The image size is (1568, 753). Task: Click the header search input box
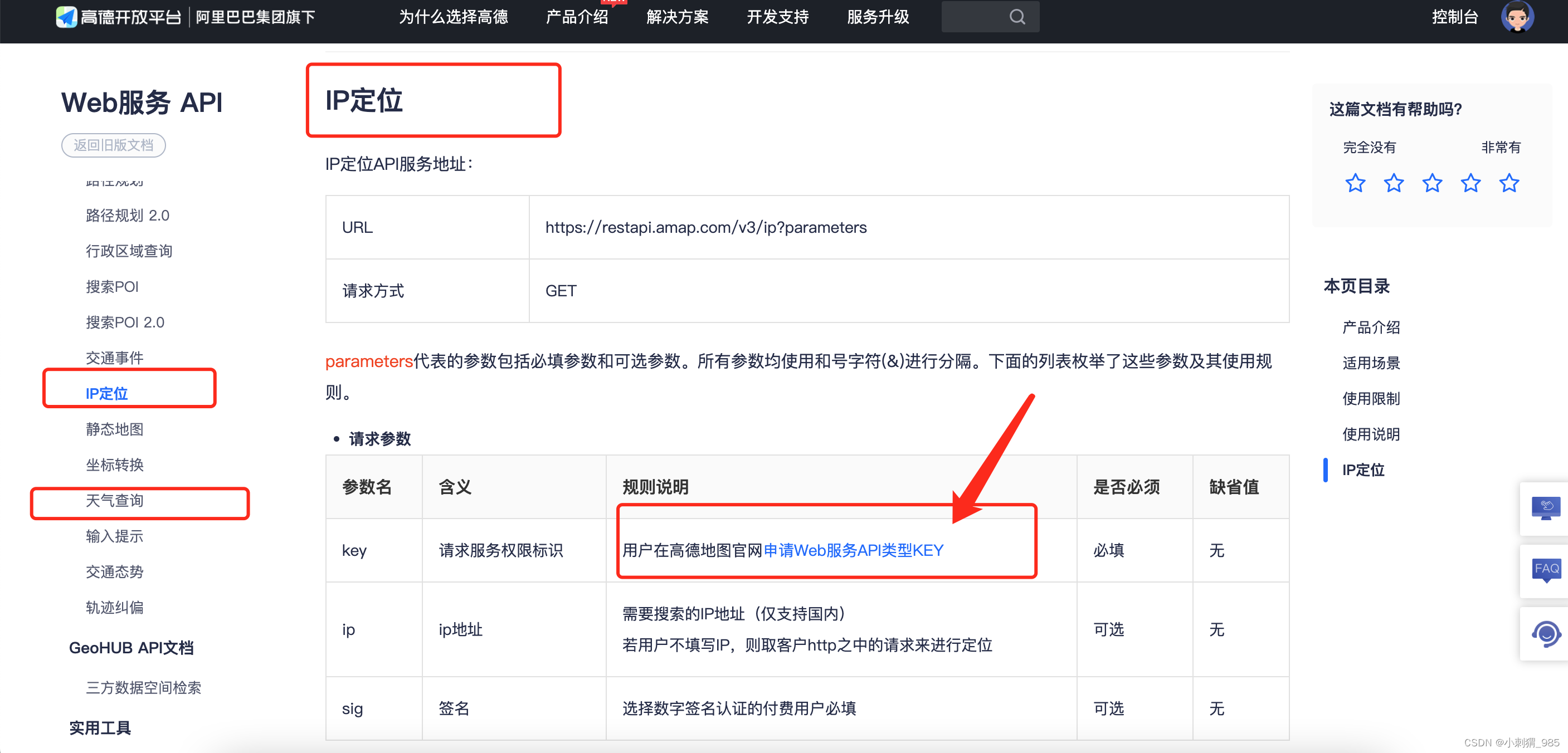(990, 17)
